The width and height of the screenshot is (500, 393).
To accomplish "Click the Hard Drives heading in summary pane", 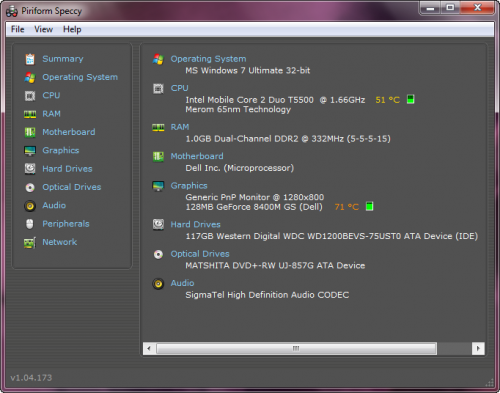I will (196, 225).
